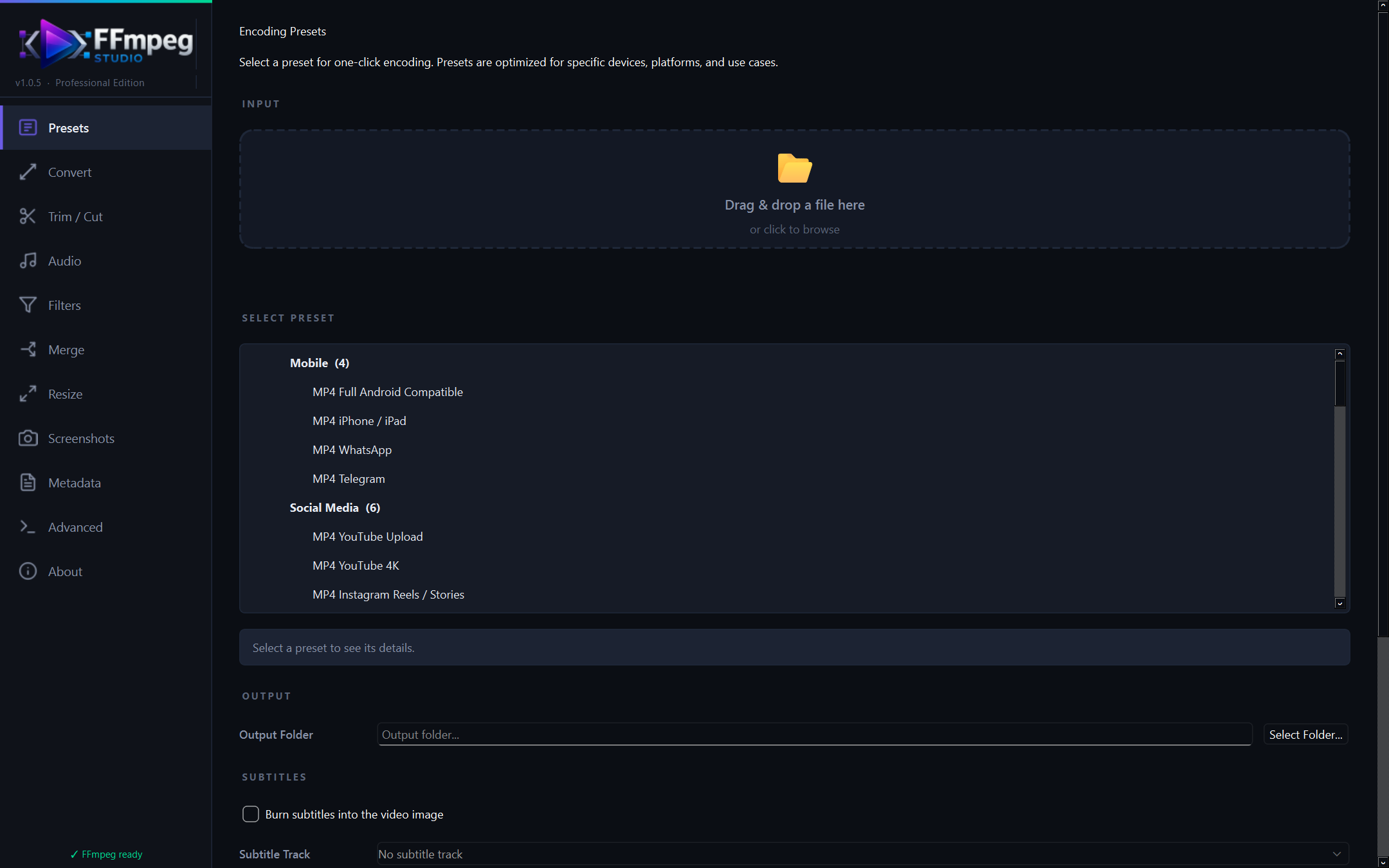This screenshot has width=1389, height=868.
Task: Click the About info icon
Action: point(28,571)
